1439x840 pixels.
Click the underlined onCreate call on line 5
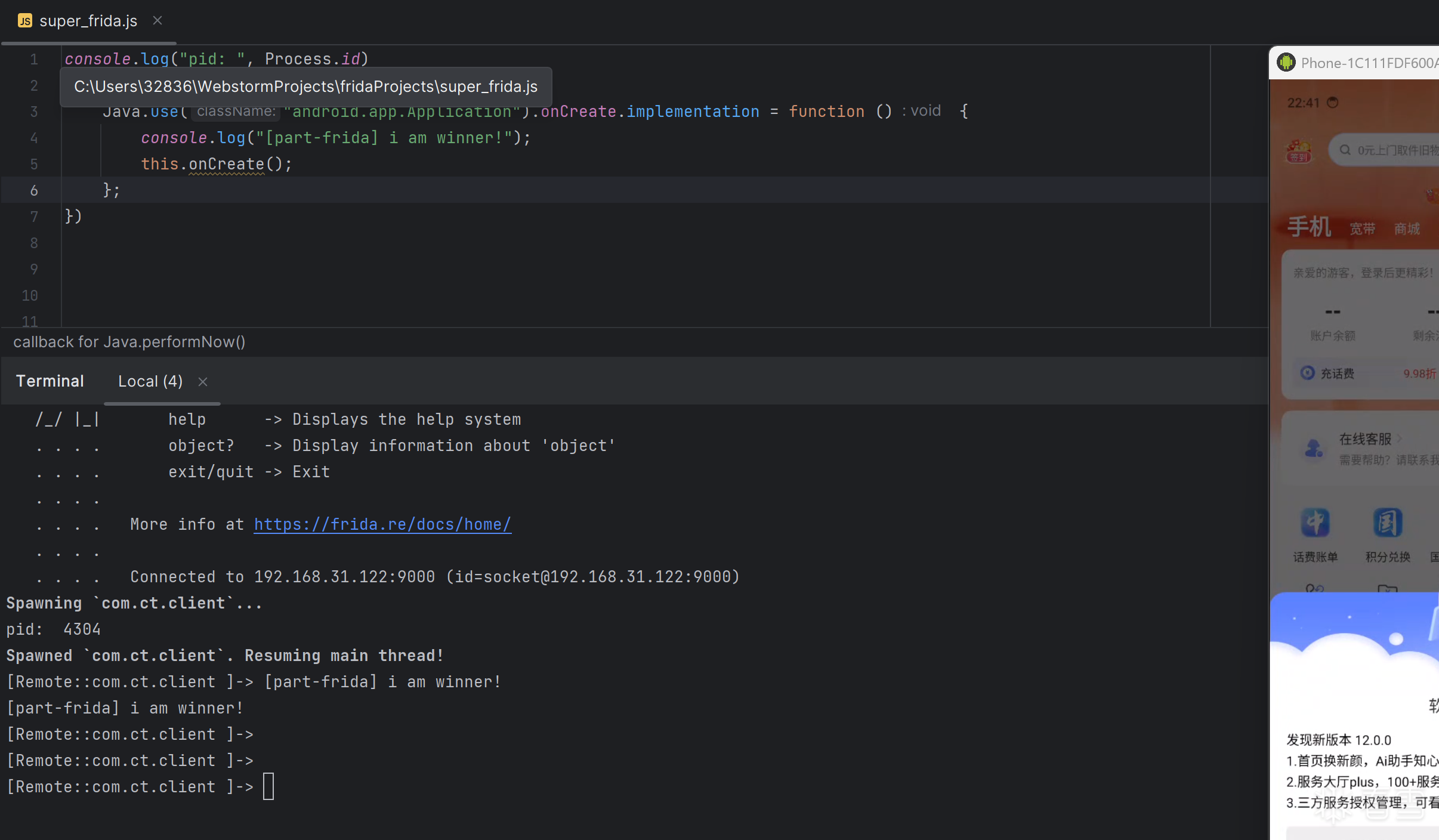pyautogui.click(x=226, y=164)
